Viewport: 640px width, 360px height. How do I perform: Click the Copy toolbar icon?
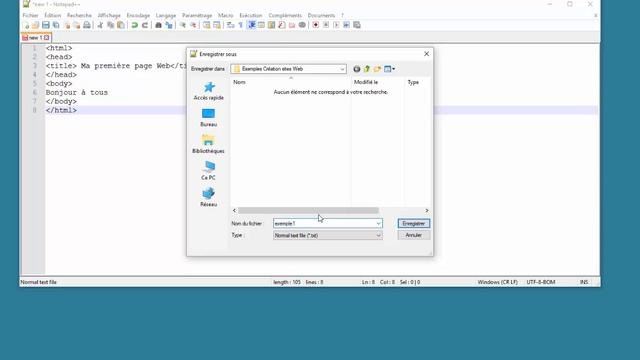tap(111, 25)
